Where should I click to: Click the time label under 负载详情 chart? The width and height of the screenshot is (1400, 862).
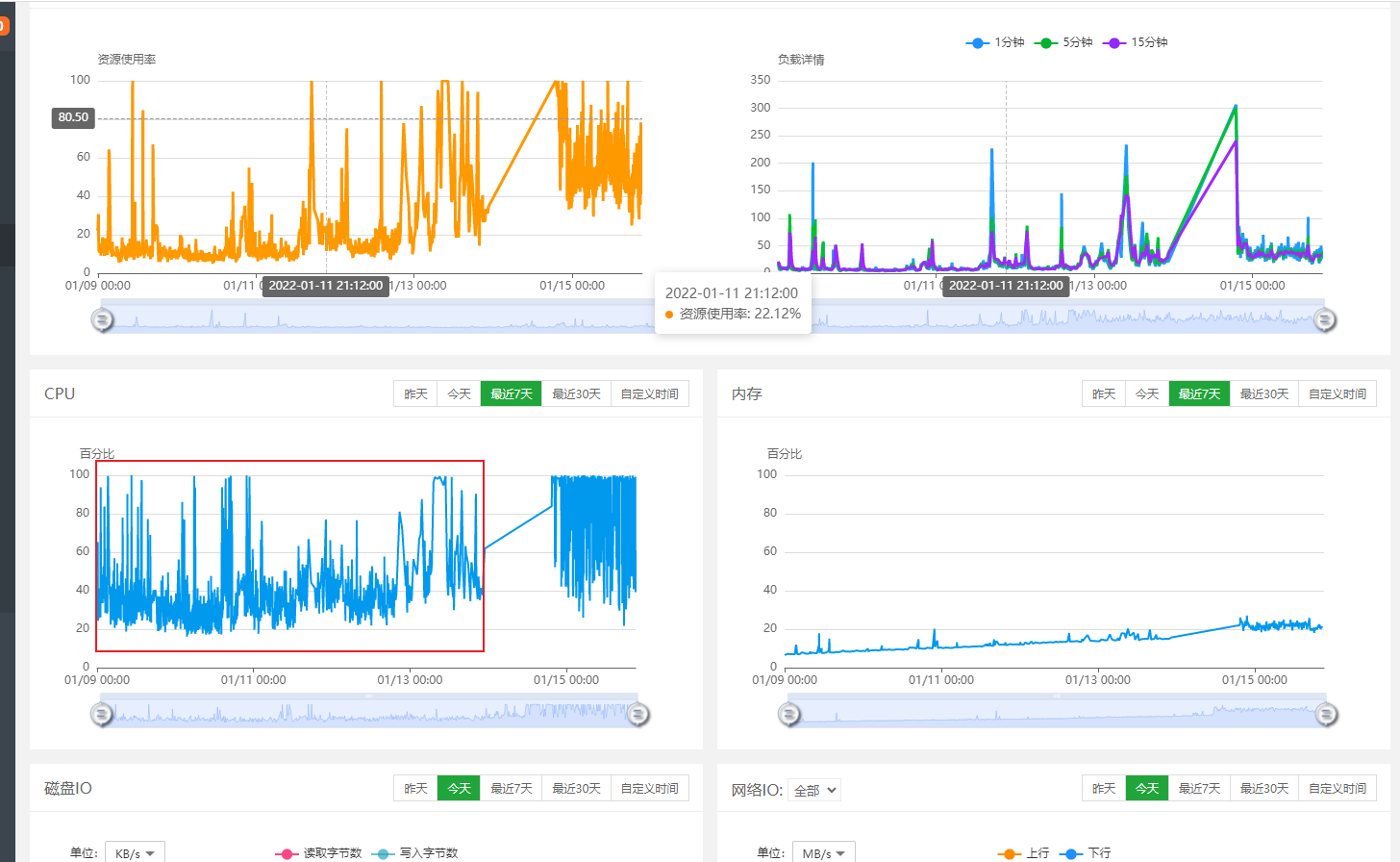pyautogui.click(x=1006, y=286)
